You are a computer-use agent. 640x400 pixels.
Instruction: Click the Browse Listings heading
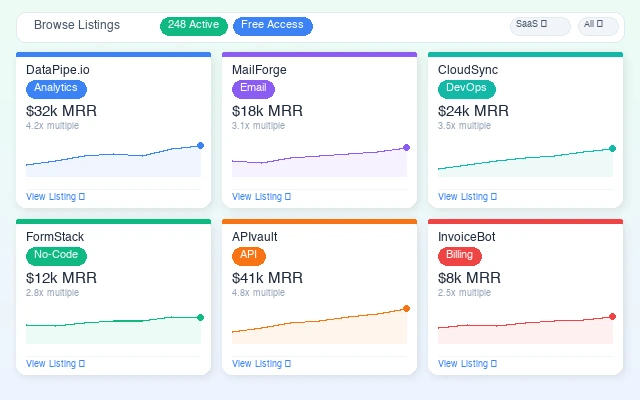(77, 25)
